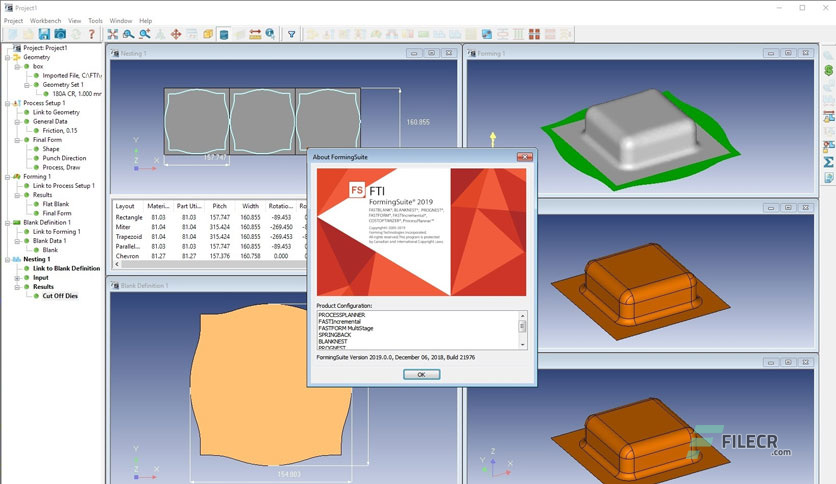Image resolution: width=836 pixels, height=484 pixels.
Task: Select 180A CR, 1.000 mm material item
Action: tap(77, 94)
